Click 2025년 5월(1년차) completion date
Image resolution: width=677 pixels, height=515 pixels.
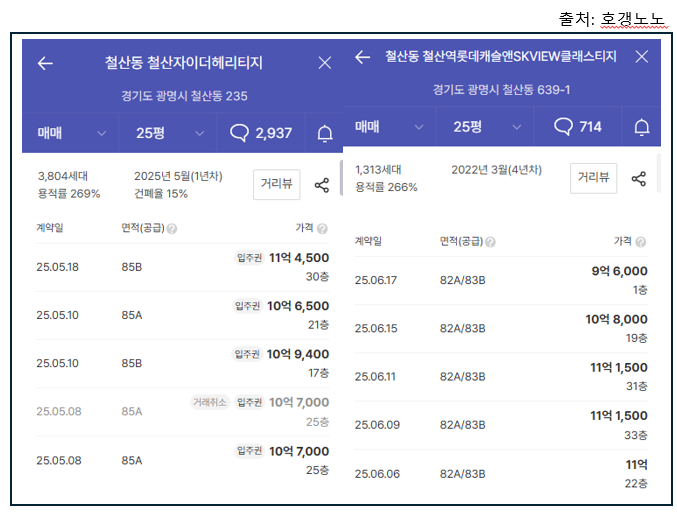pyautogui.click(x=178, y=176)
